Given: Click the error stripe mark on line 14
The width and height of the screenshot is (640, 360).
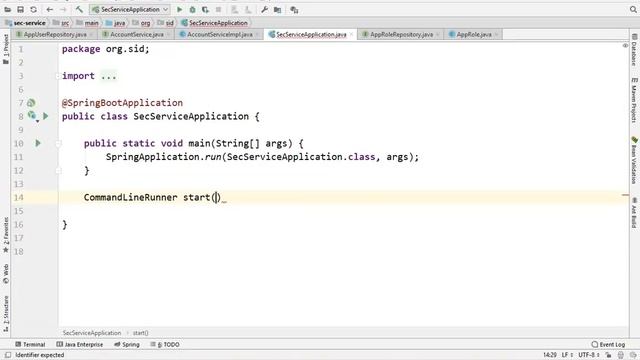Looking at the screenshot, I should [x=625, y=195].
